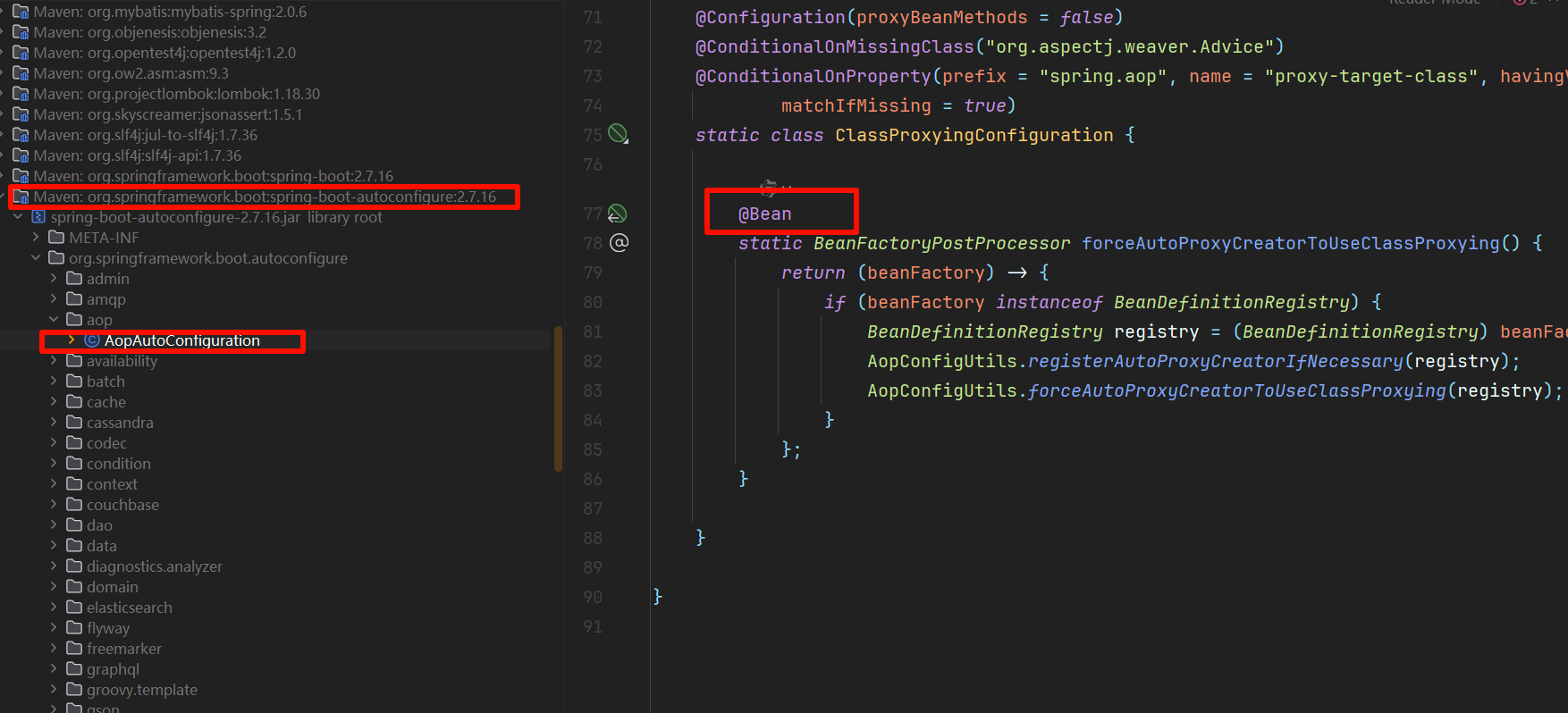Viewport: 1568px width, 713px height.
Task: Select the Maven spring-boot-autoconfigure:2.7.16 library
Action: [265, 197]
